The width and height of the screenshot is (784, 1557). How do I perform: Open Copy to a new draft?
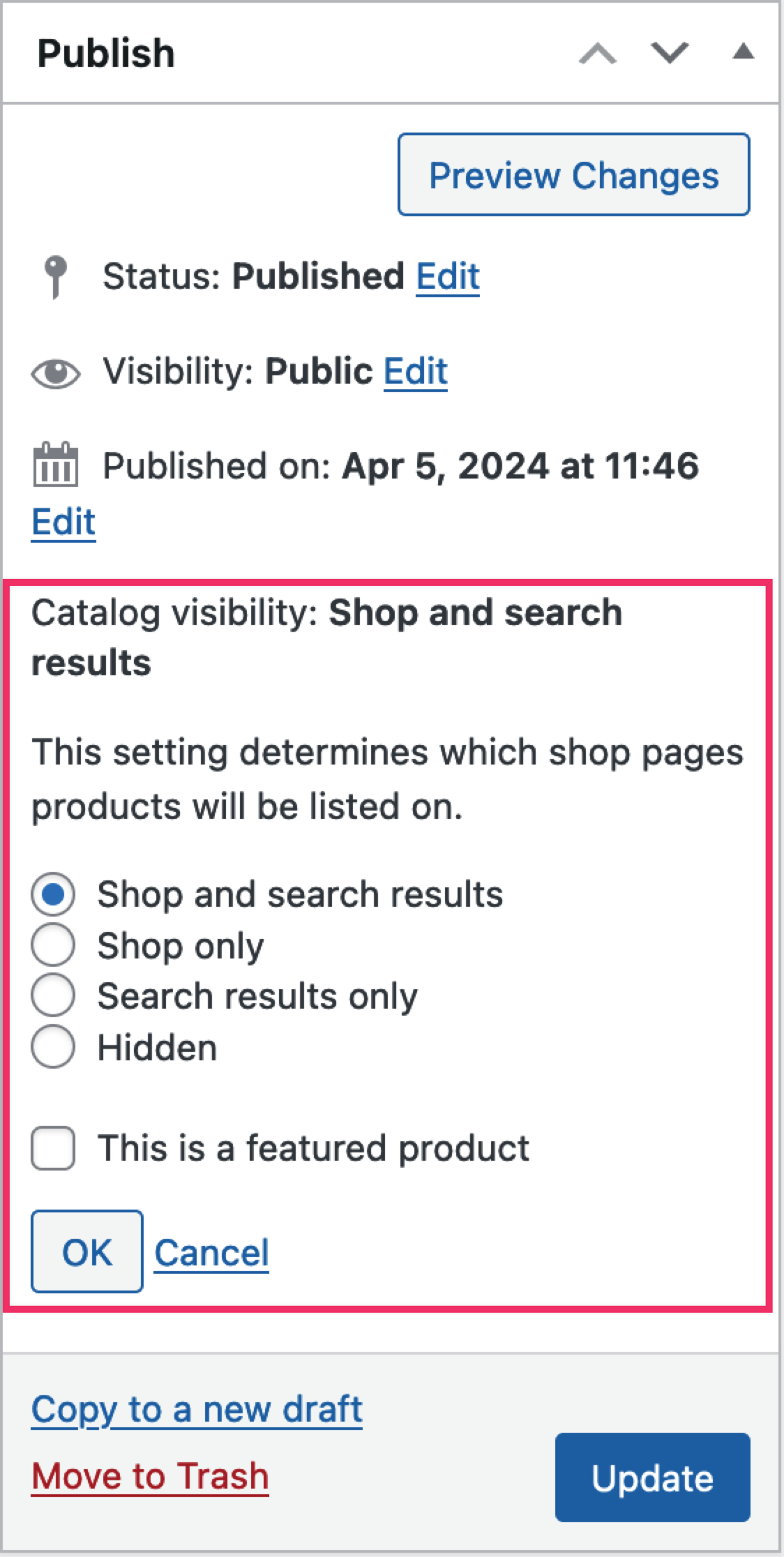point(197,1408)
